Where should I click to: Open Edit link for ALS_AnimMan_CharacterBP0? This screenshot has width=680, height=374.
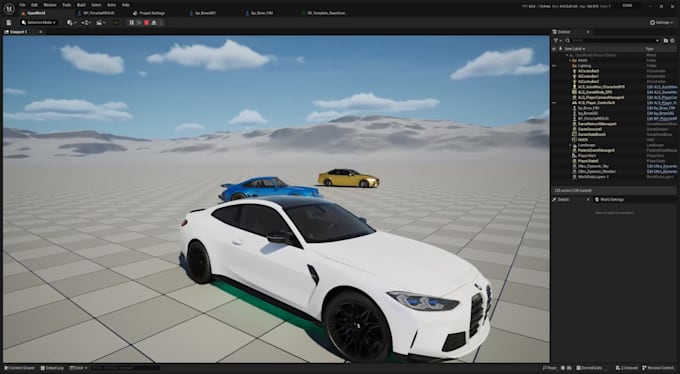click(661, 87)
